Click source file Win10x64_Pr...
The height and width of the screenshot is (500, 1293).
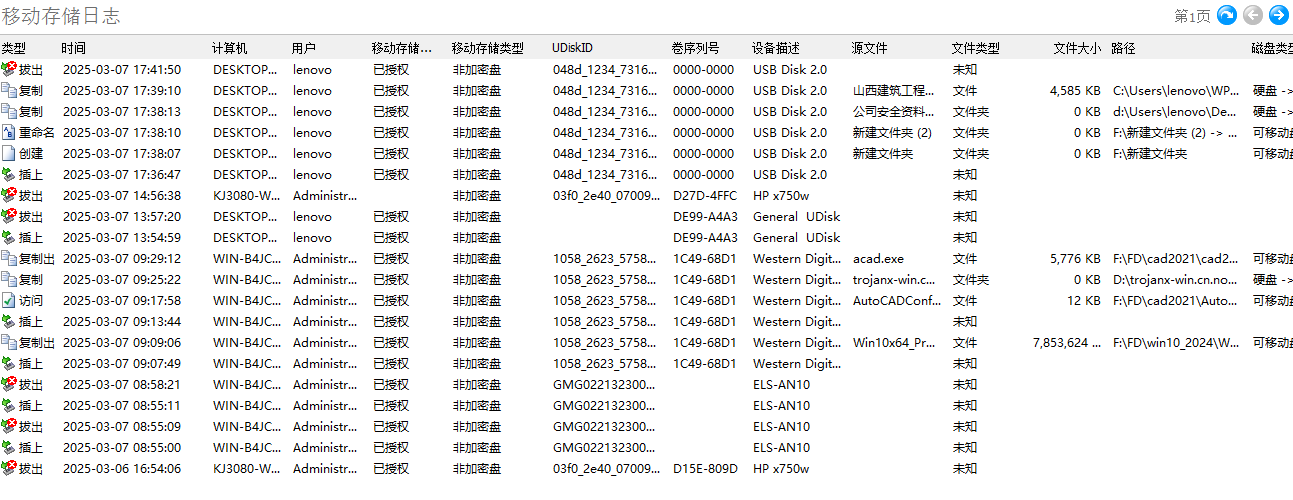point(894,342)
